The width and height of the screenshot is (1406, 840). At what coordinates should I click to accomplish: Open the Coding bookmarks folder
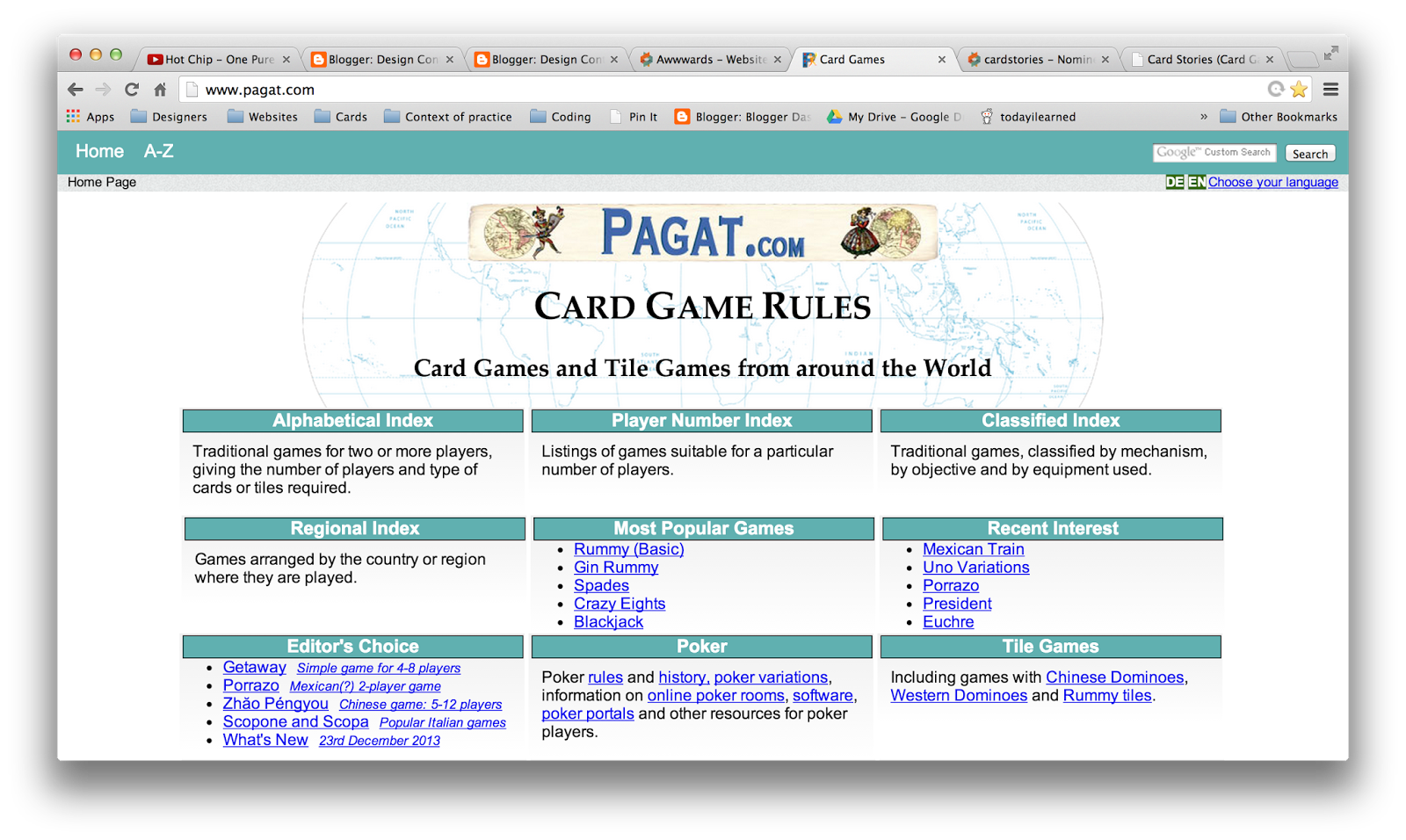point(561,116)
